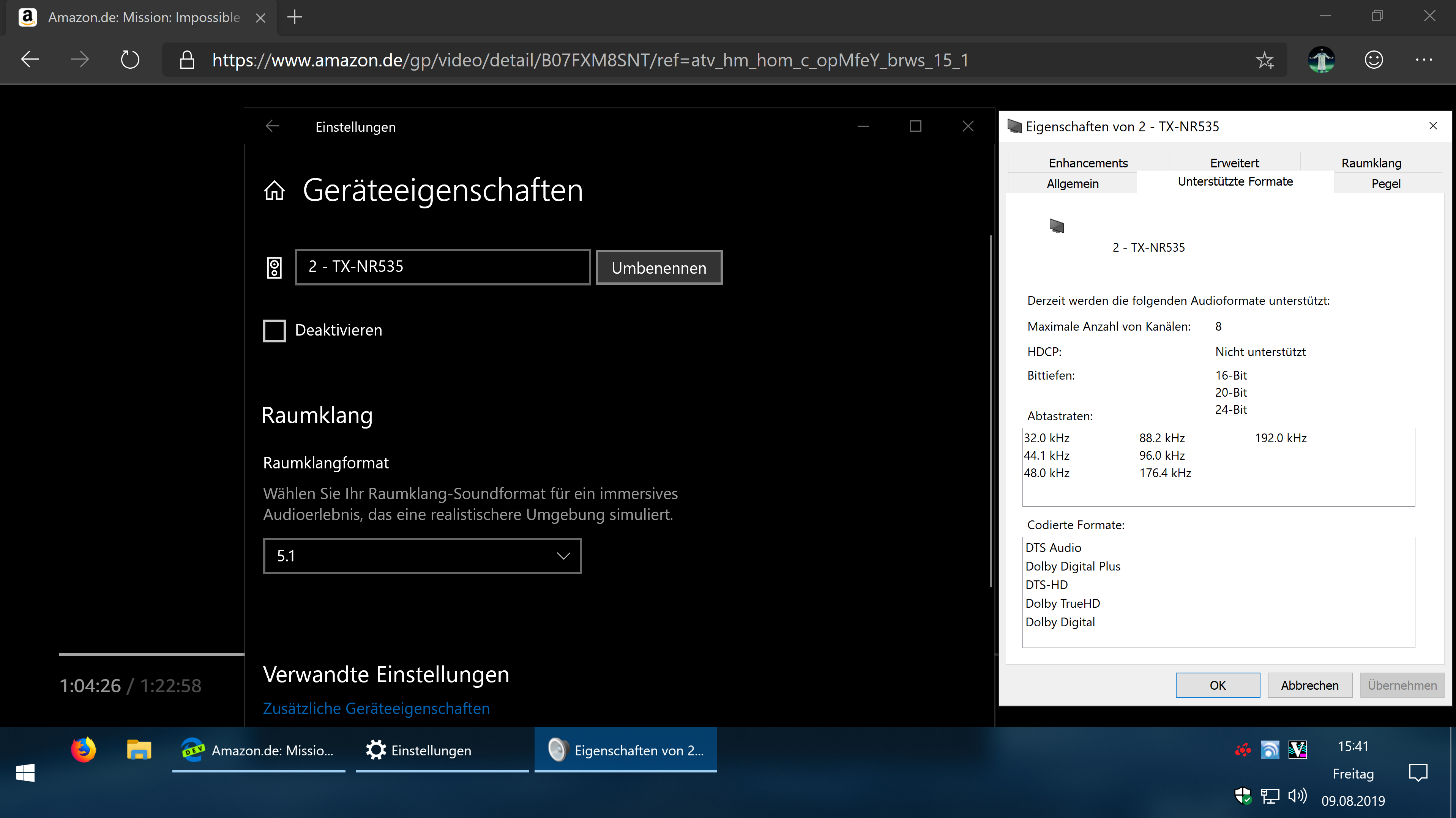Click the home icon next to Geräteeigenschaften

click(x=275, y=191)
